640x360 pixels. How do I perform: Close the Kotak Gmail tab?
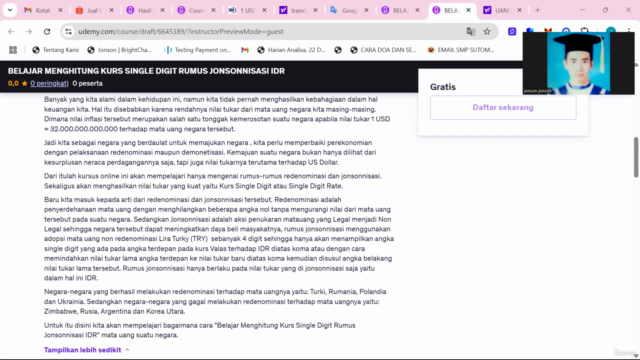(x=60, y=10)
